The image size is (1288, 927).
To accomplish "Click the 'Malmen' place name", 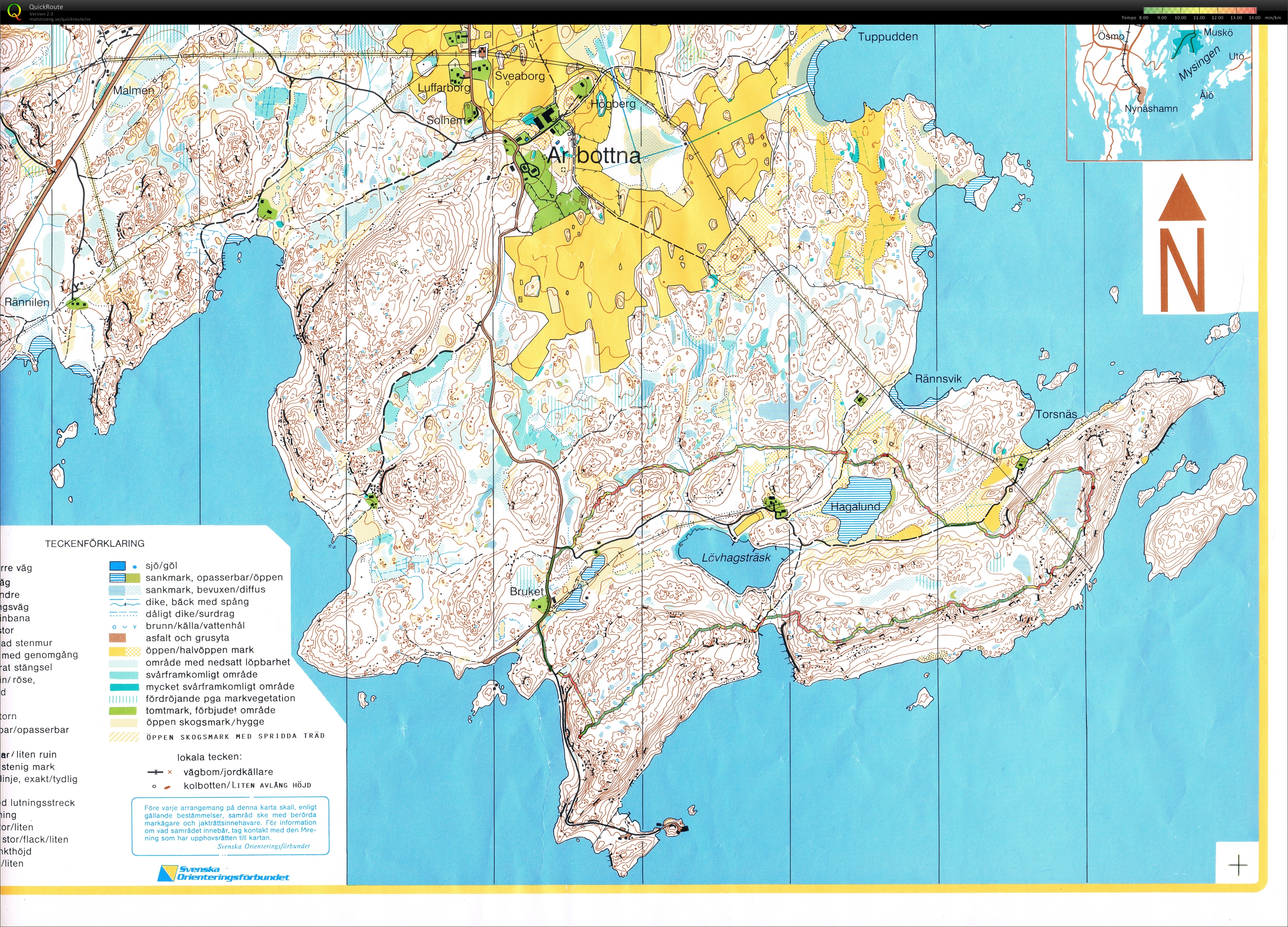I will (133, 90).
